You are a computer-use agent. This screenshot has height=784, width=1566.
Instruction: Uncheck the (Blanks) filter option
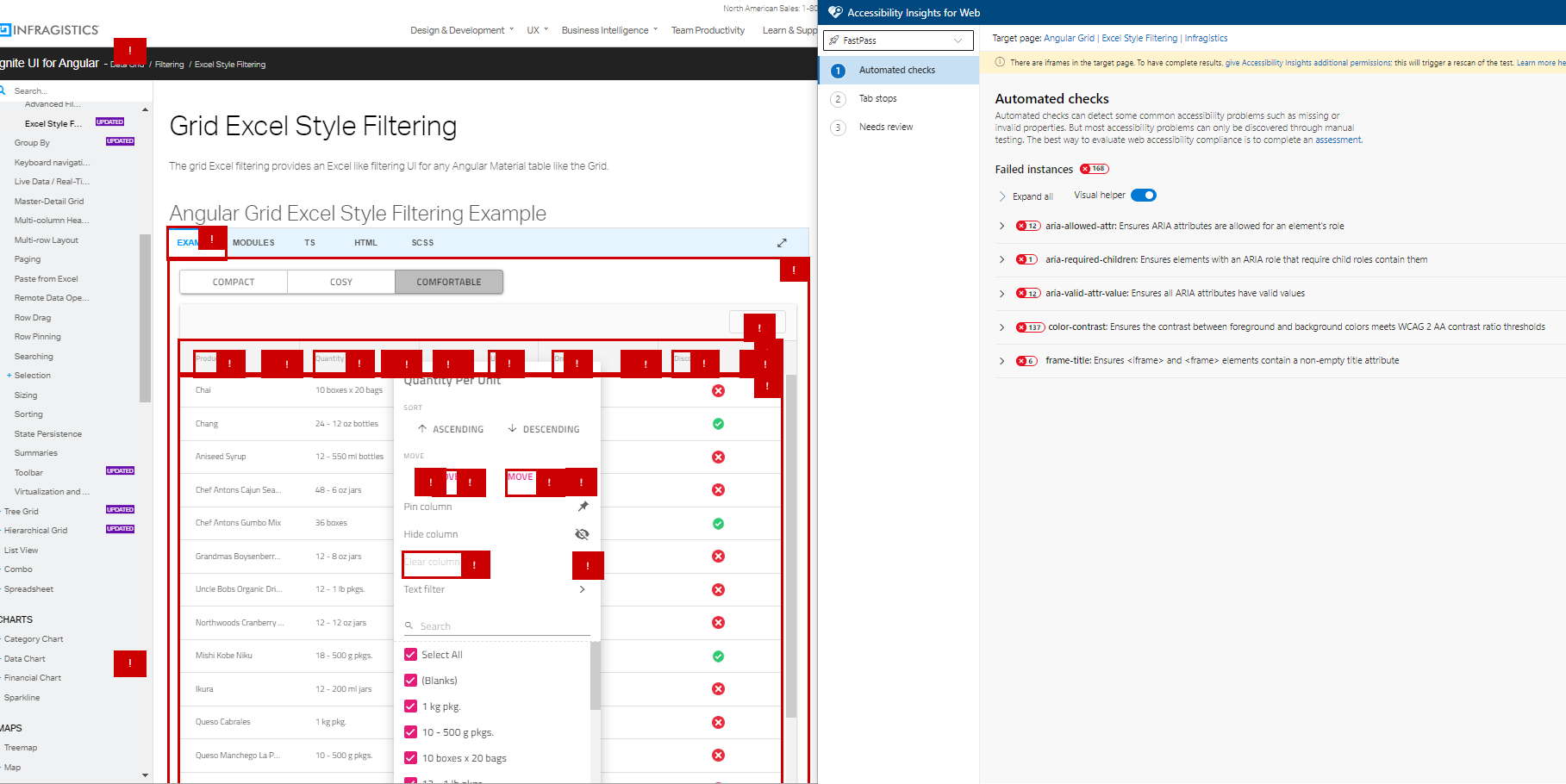click(x=410, y=680)
